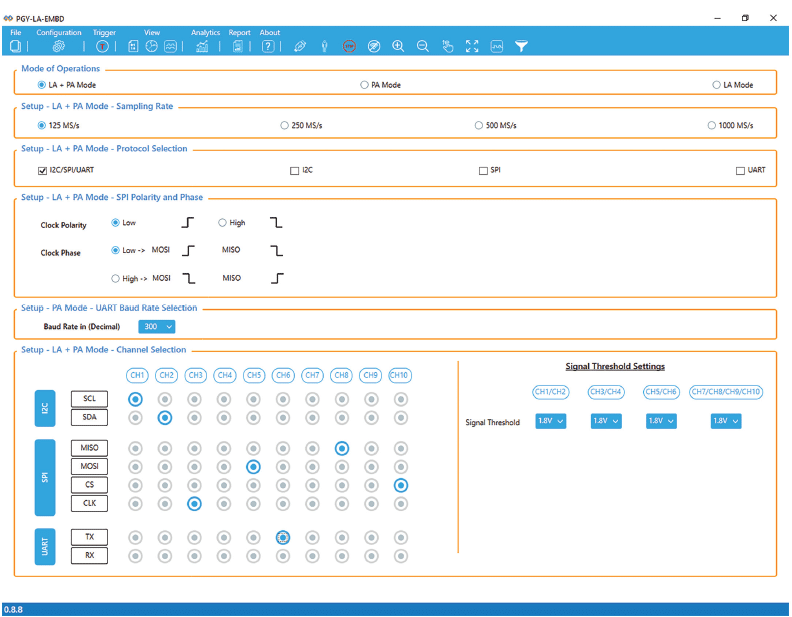Open the Analytics chart icon
The height and width of the screenshot is (617, 792).
tap(202, 46)
